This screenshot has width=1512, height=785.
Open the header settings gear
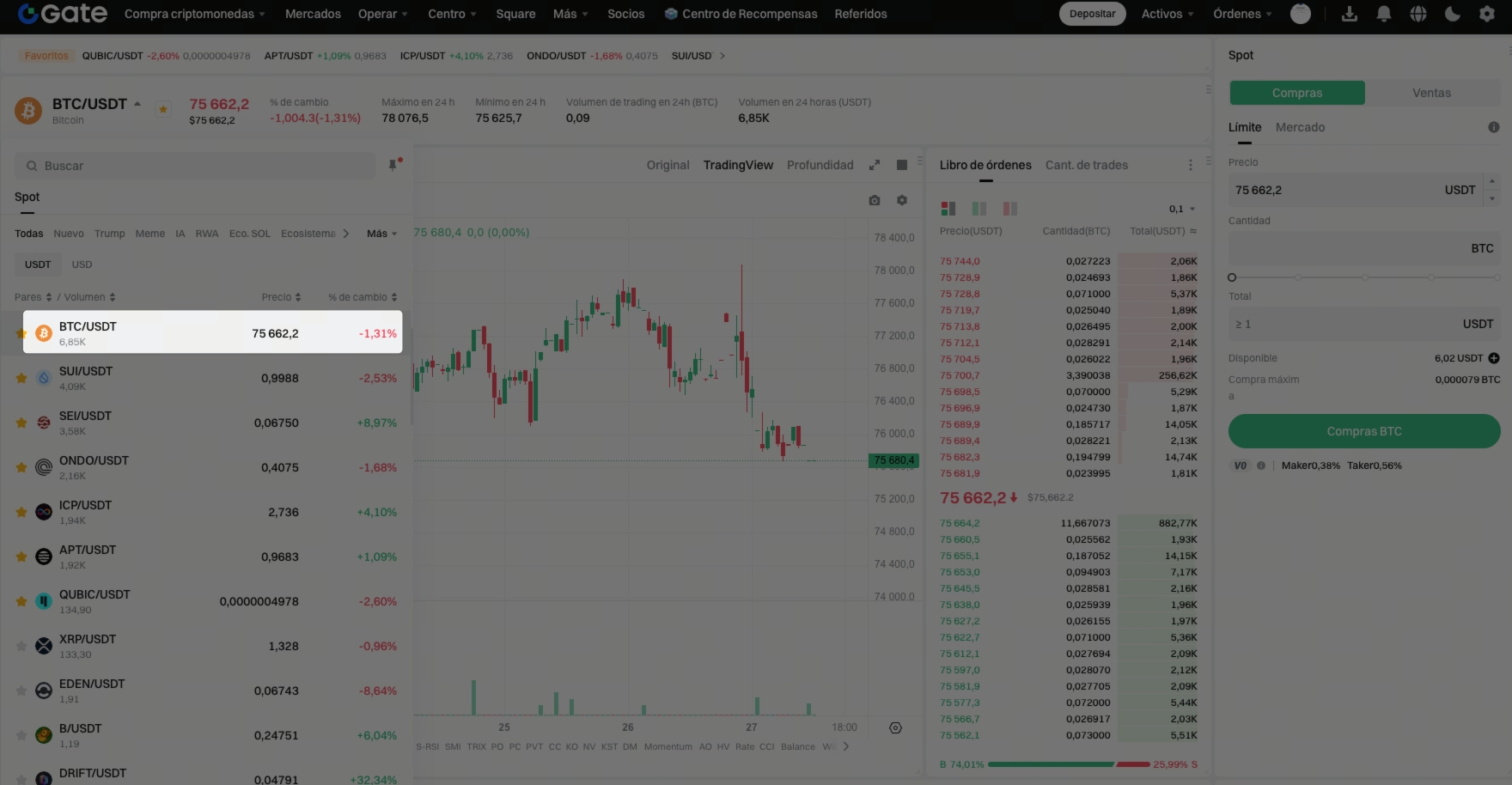[x=1487, y=14]
